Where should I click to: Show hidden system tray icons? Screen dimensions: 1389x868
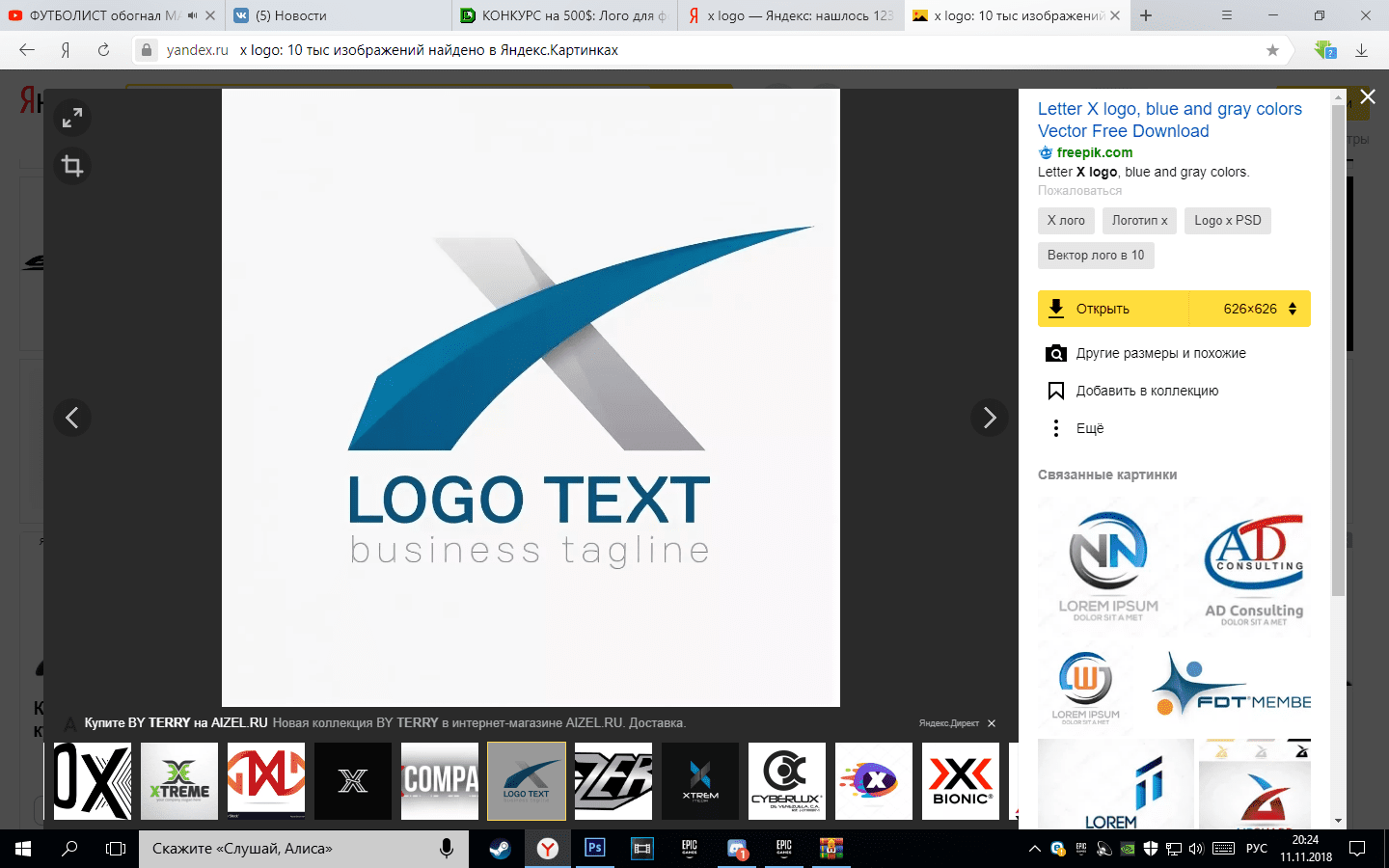click(1035, 849)
